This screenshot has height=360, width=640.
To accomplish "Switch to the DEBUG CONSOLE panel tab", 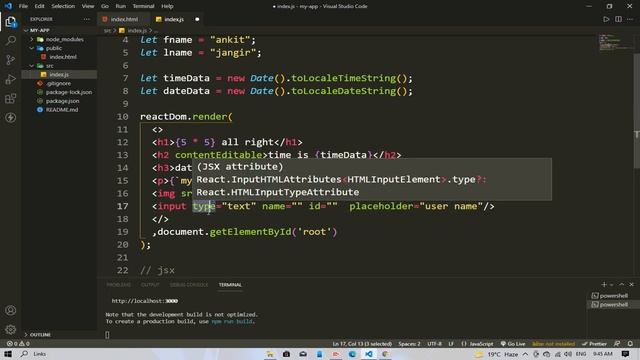I will (x=189, y=284).
